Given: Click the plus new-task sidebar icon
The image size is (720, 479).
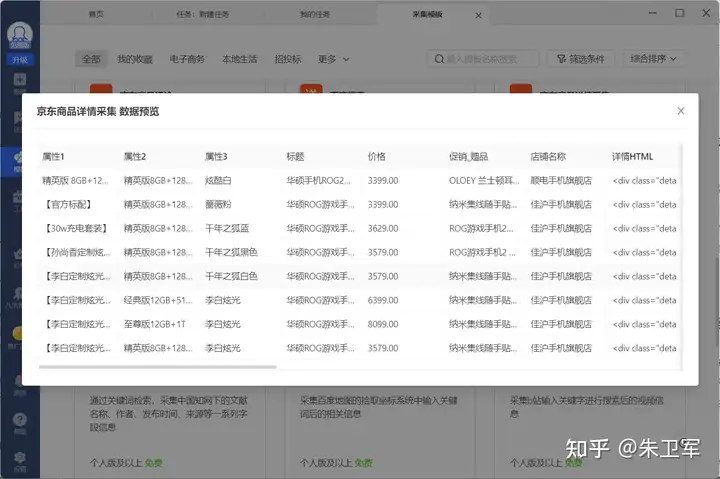Looking at the screenshot, I should (x=20, y=80).
